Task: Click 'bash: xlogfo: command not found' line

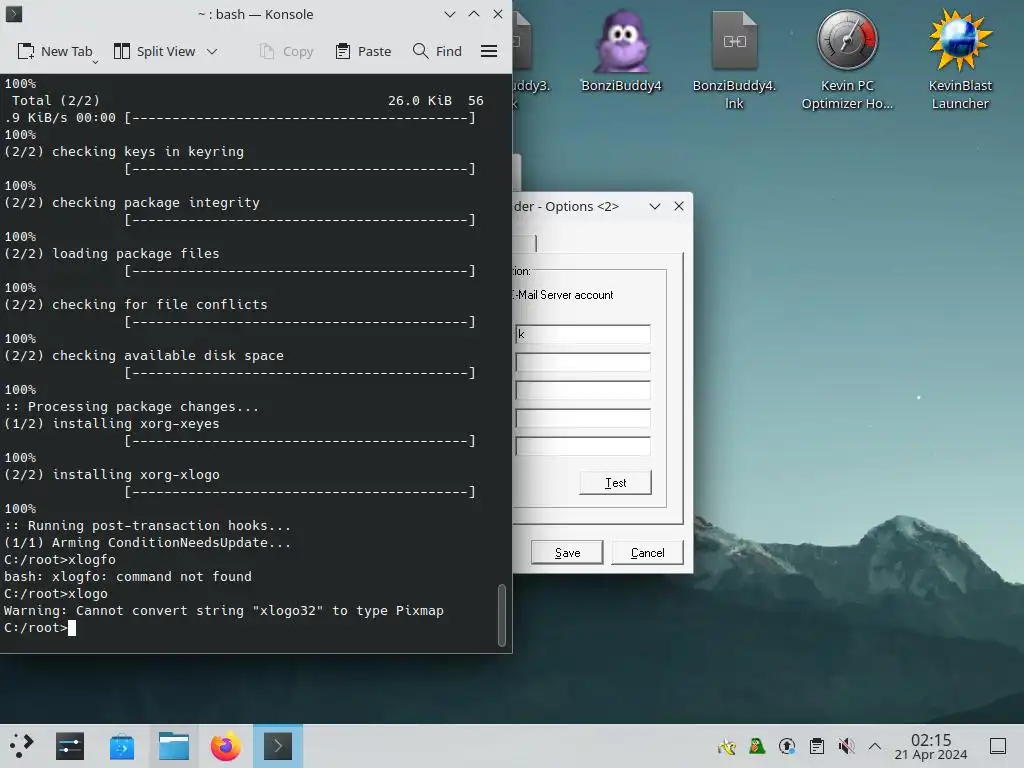Action: (128, 577)
